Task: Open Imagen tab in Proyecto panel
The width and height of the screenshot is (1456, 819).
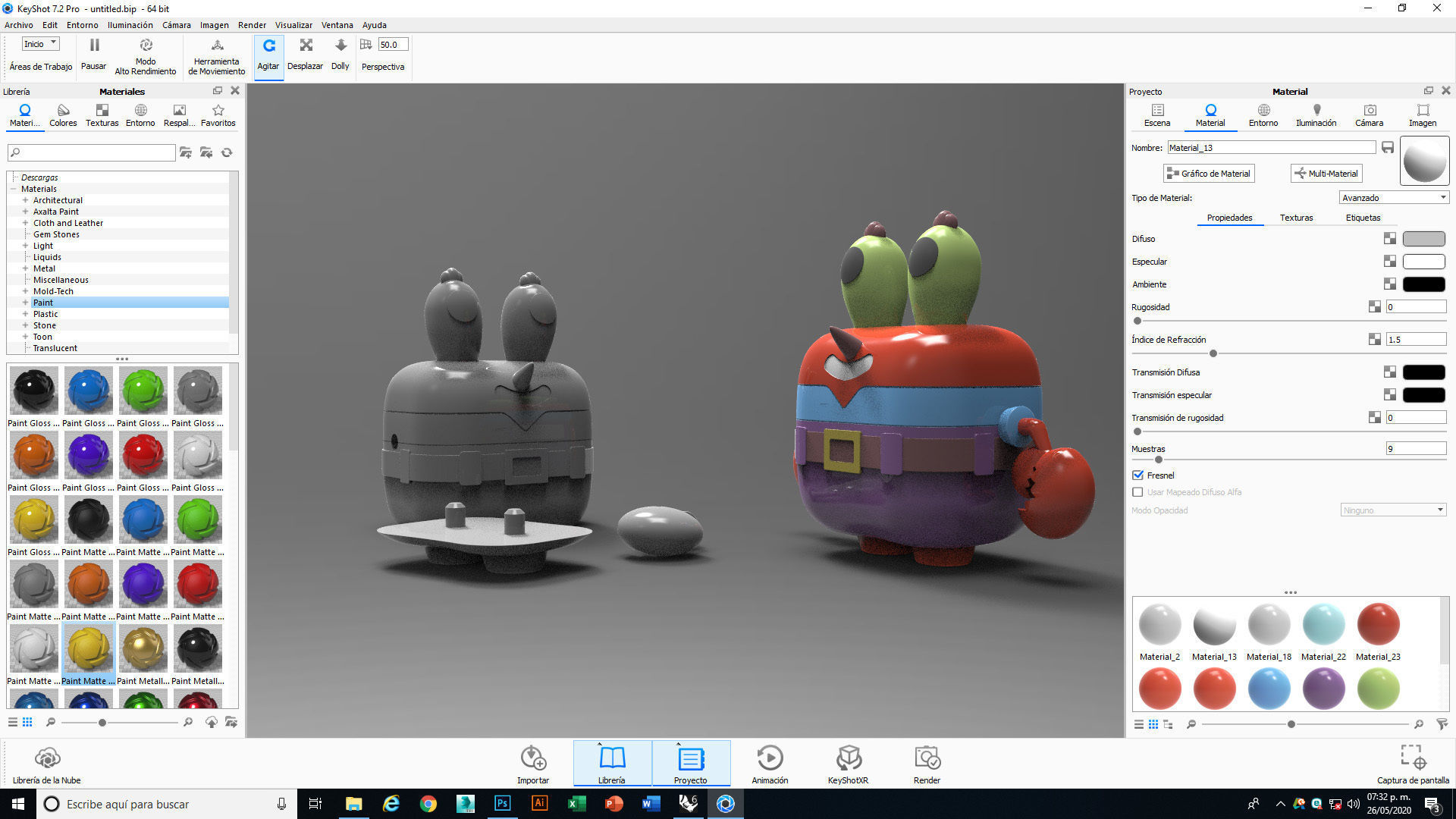Action: point(1423,115)
